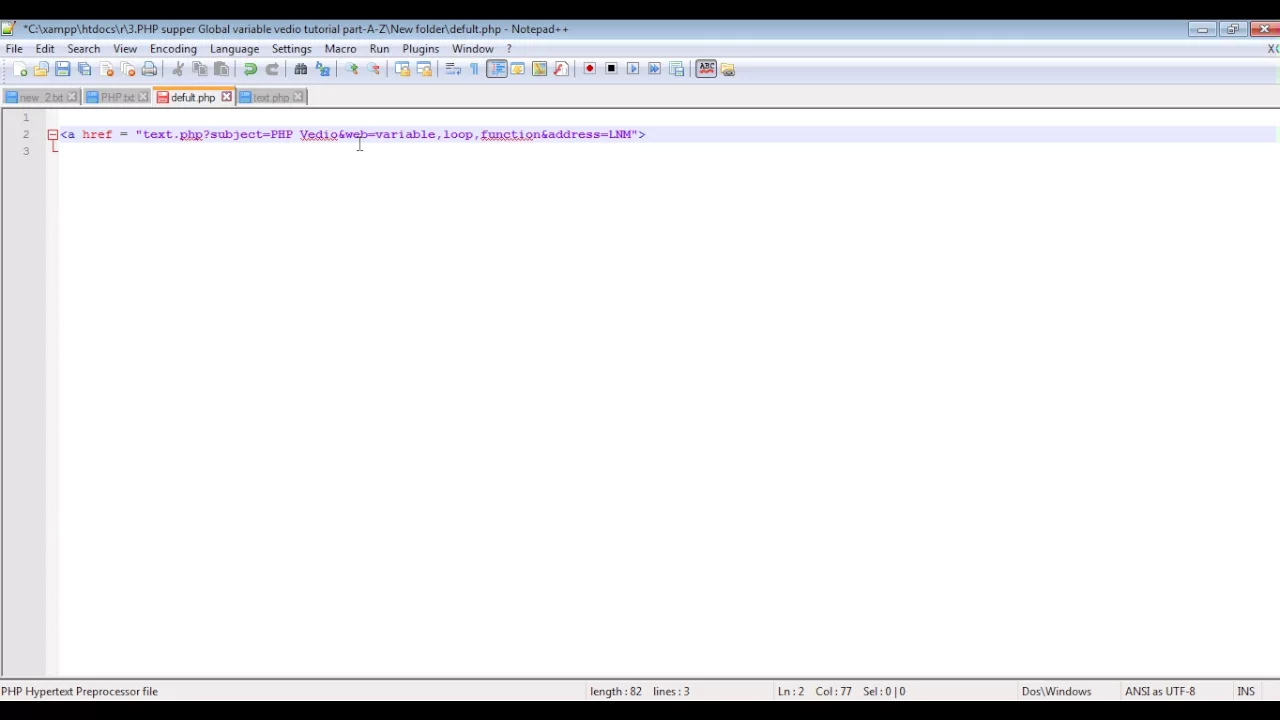Click Synchronize vertical scrolling icon
1280x720 pixels.
pos(402,69)
